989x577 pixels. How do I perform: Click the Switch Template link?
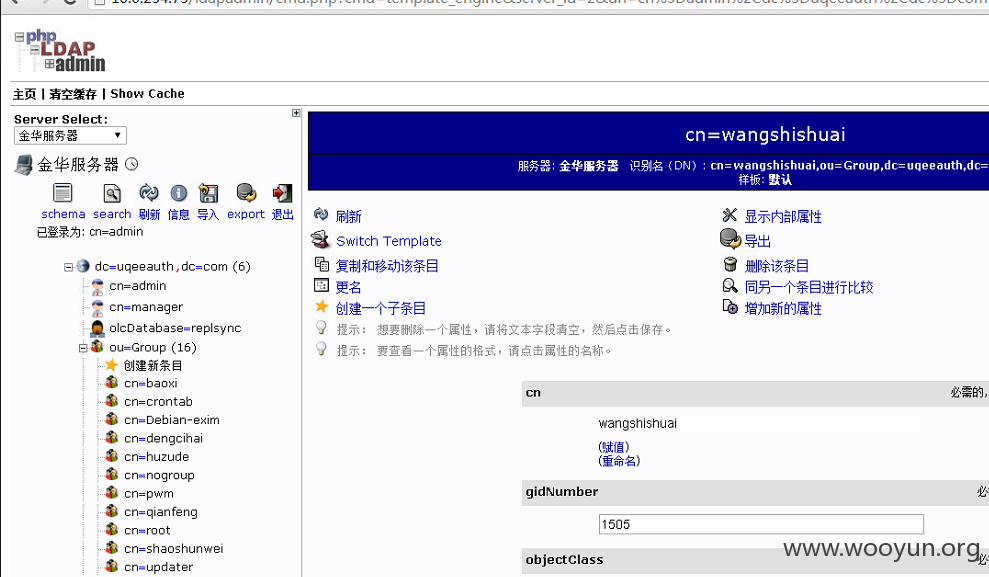coord(389,241)
